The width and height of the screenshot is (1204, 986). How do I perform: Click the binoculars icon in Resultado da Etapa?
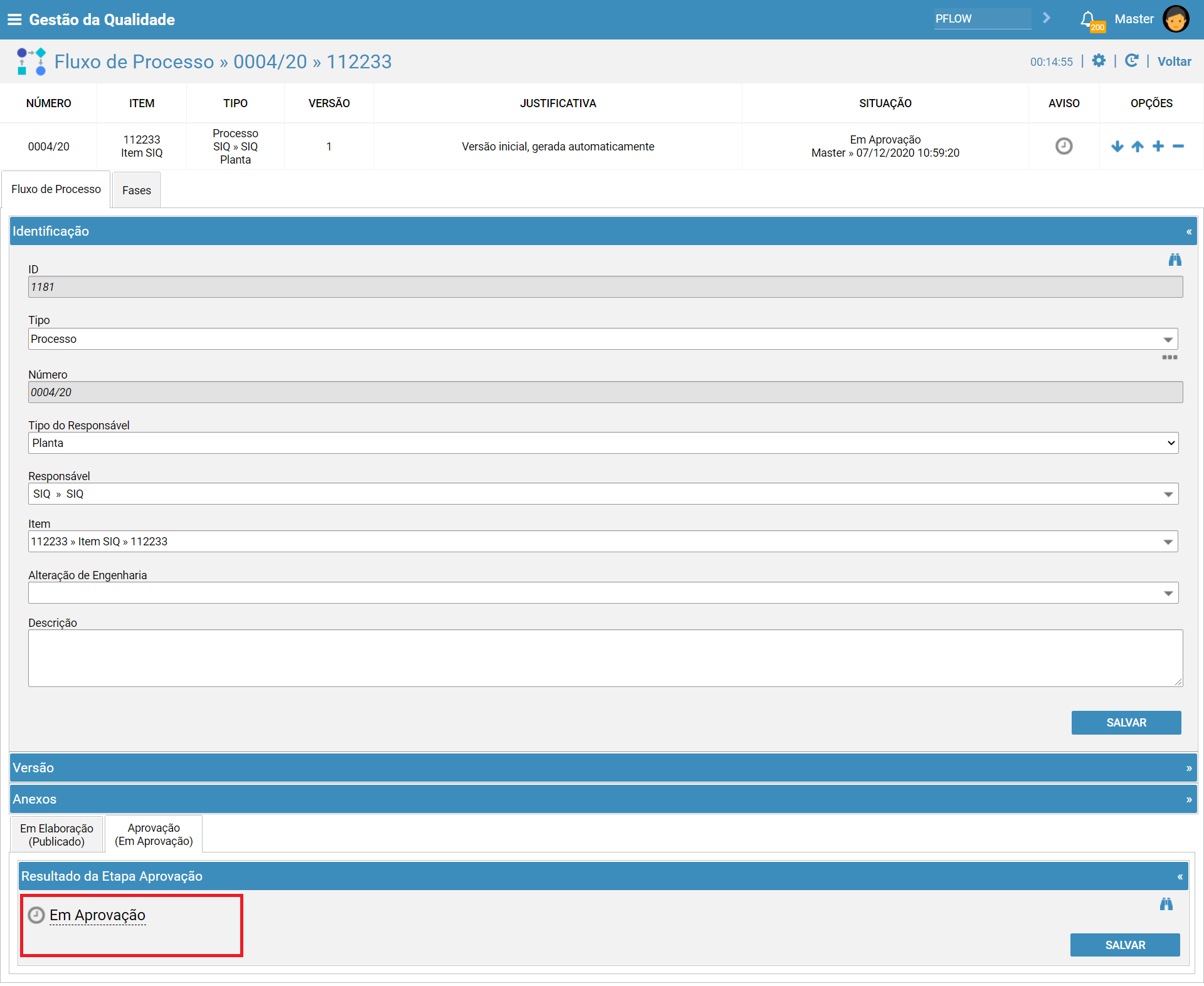click(x=1166, y=904)
